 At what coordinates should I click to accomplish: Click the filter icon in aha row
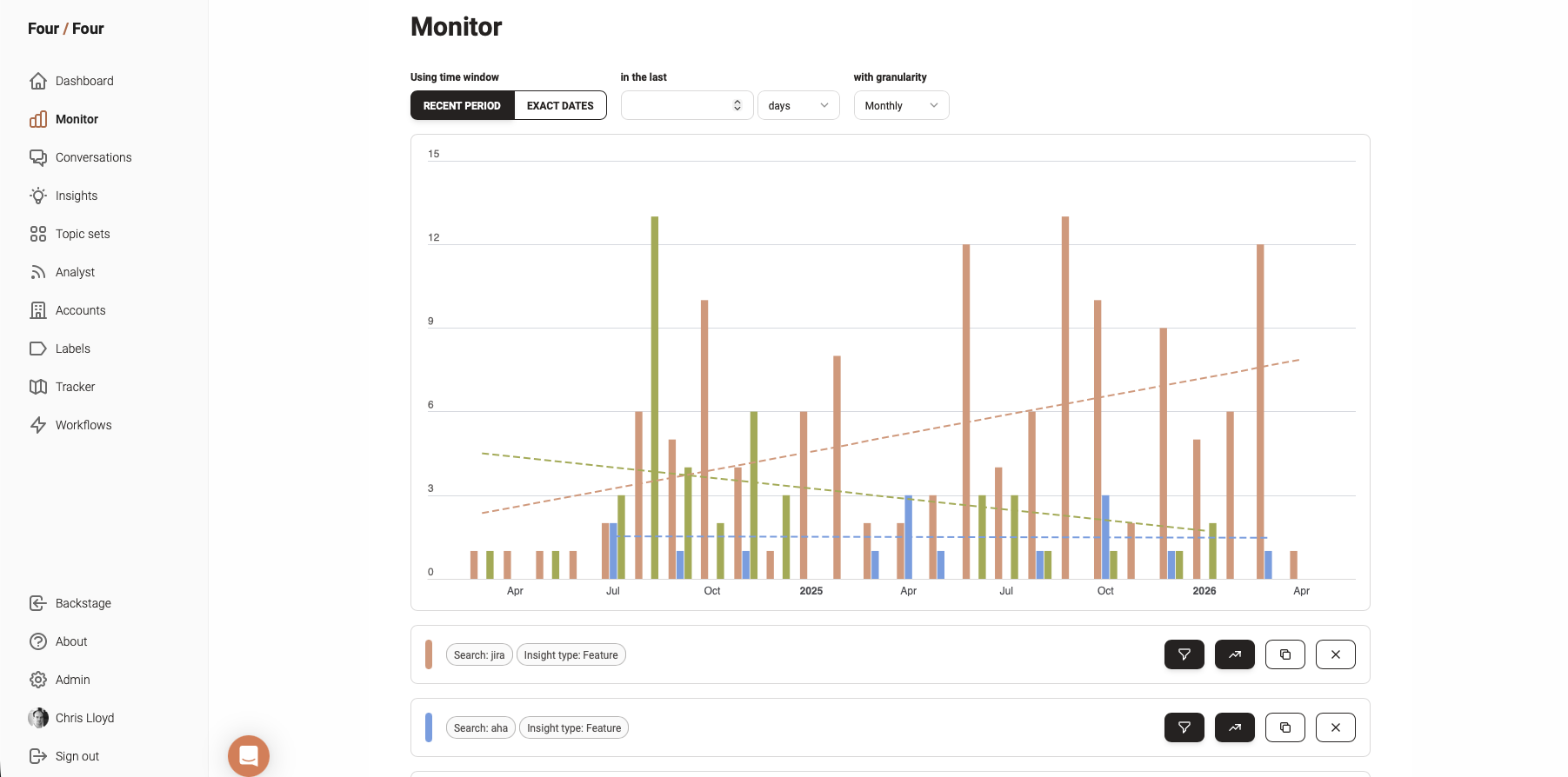click(1184, 727)
